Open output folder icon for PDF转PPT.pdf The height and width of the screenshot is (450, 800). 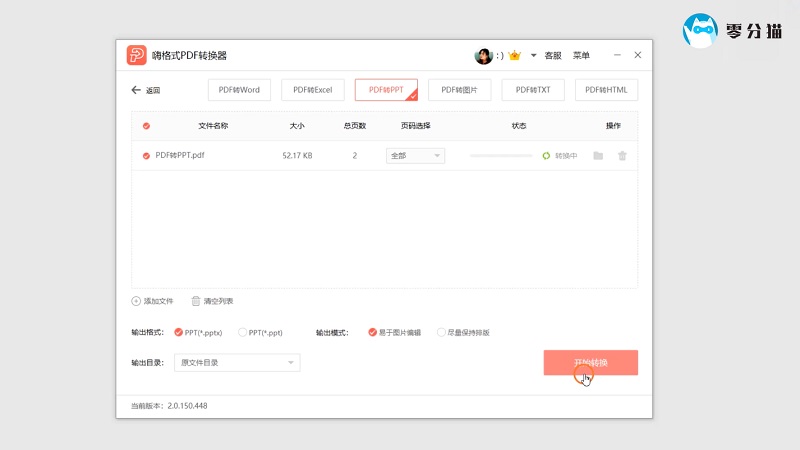click(x=598, y=156)
